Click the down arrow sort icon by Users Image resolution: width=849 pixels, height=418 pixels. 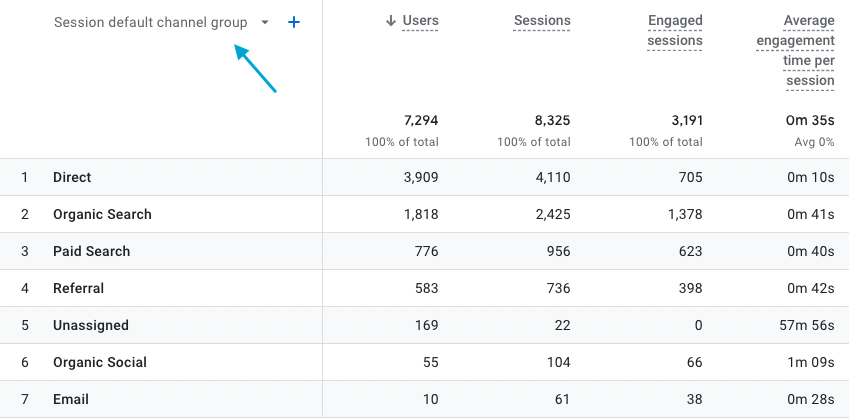point(390,21)
